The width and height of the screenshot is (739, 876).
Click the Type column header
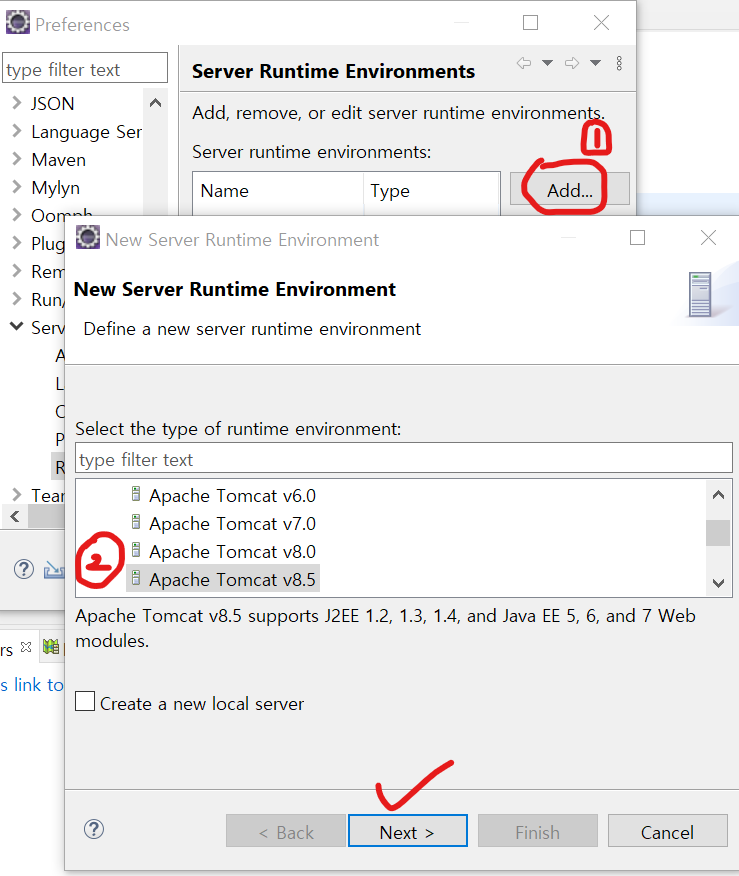click(x=432, y=191)
